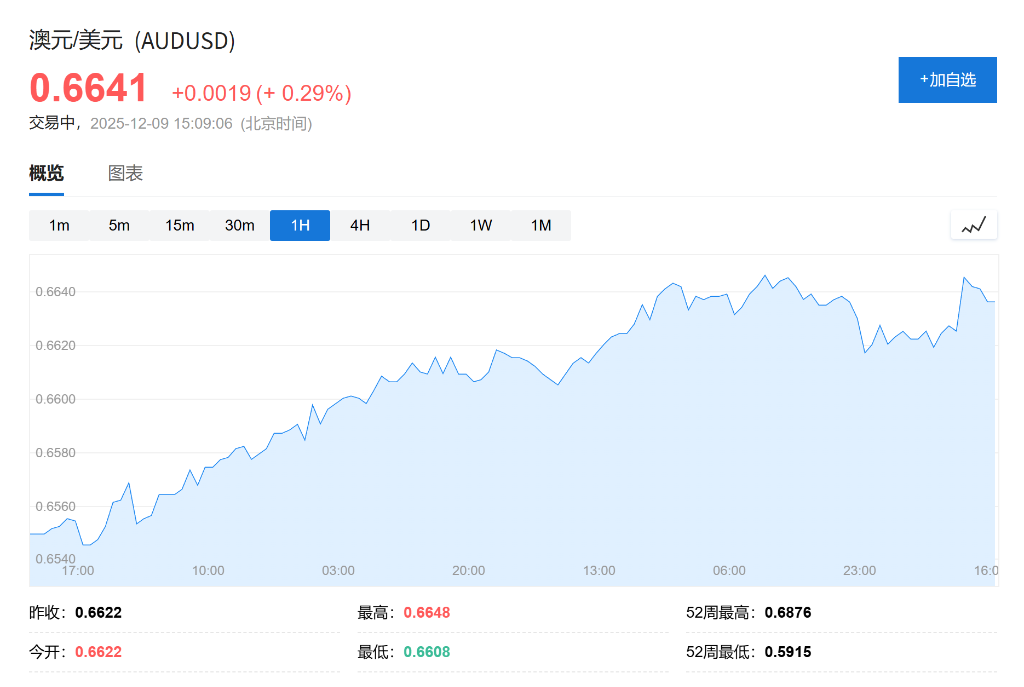Click the 最低 value 0.6608

coord(427,652)
